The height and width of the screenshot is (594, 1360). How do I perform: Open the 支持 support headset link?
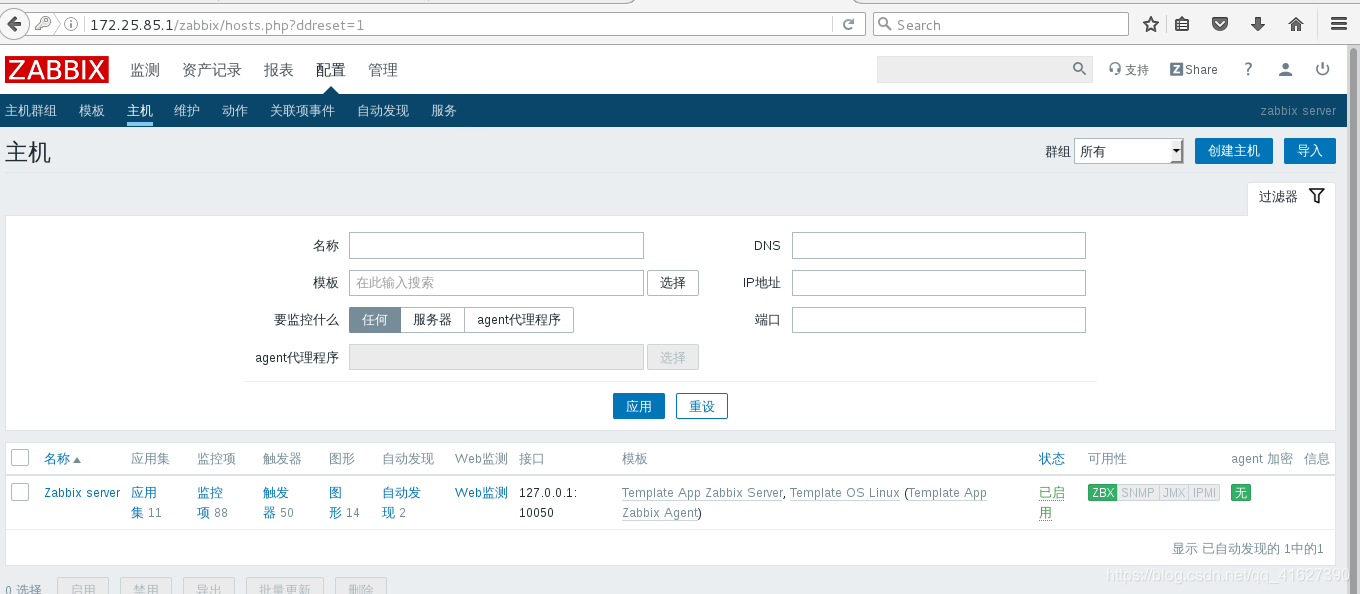click(1129, 70)
